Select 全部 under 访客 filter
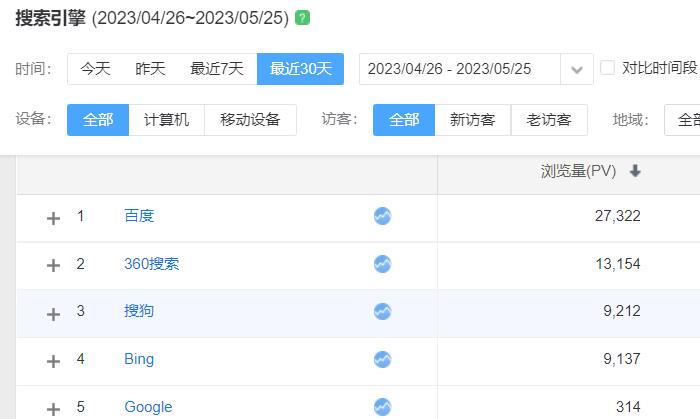 pos(404,120)
